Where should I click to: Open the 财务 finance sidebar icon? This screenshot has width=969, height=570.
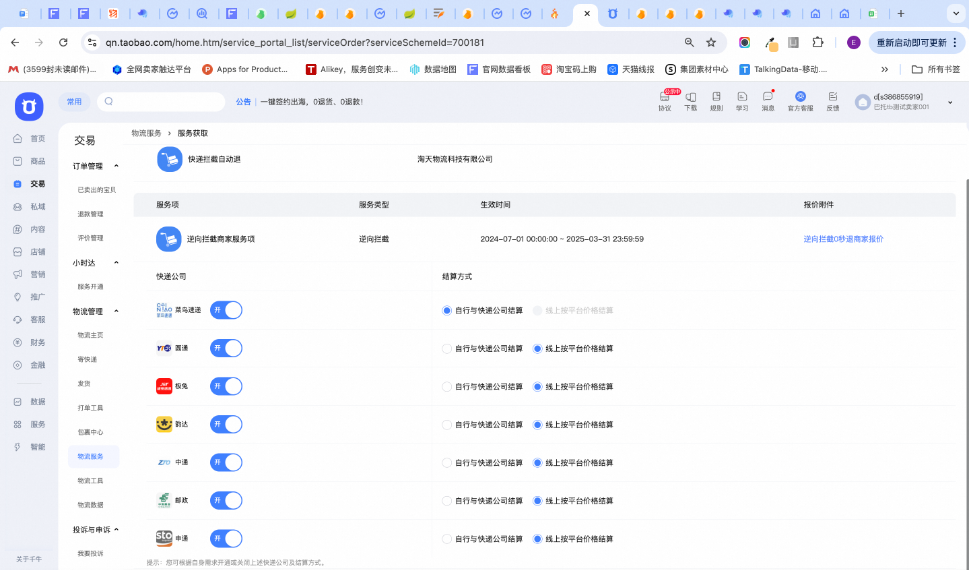point(17,342)
